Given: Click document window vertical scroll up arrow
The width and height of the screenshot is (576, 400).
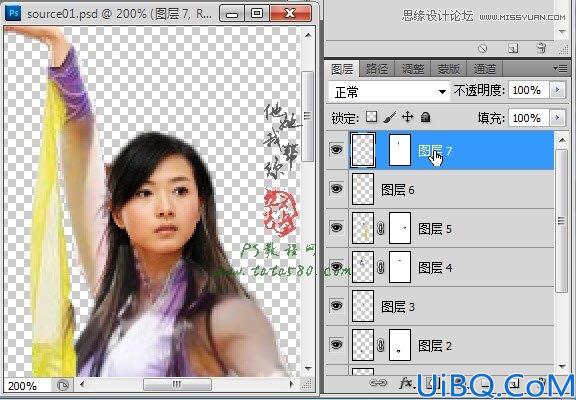Looking at the screenshot, I should pyautogui.click(x=308, y=35).
